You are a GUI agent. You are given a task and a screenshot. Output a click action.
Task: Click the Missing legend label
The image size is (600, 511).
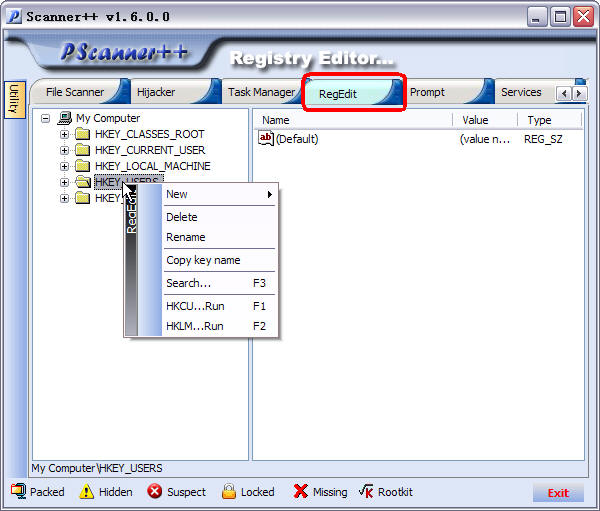coord(330,492)
